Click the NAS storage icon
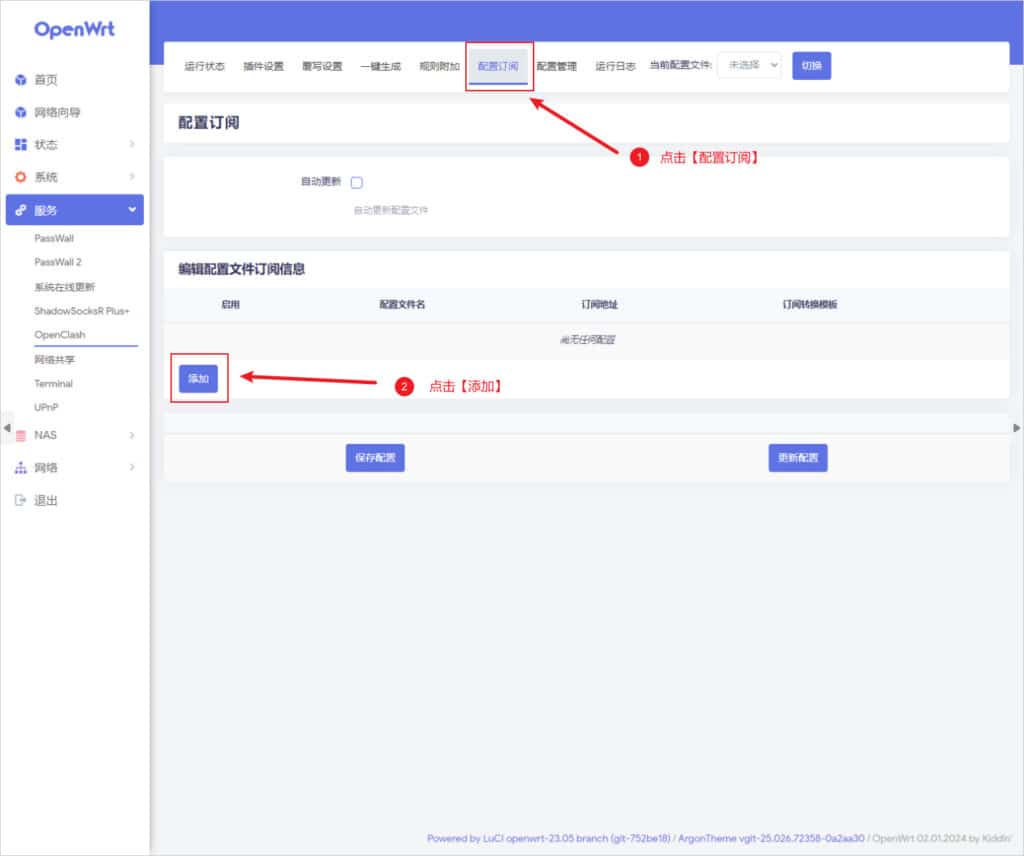Image resolution: width=1024 pixels, height=856 pixels. point(21,436)
